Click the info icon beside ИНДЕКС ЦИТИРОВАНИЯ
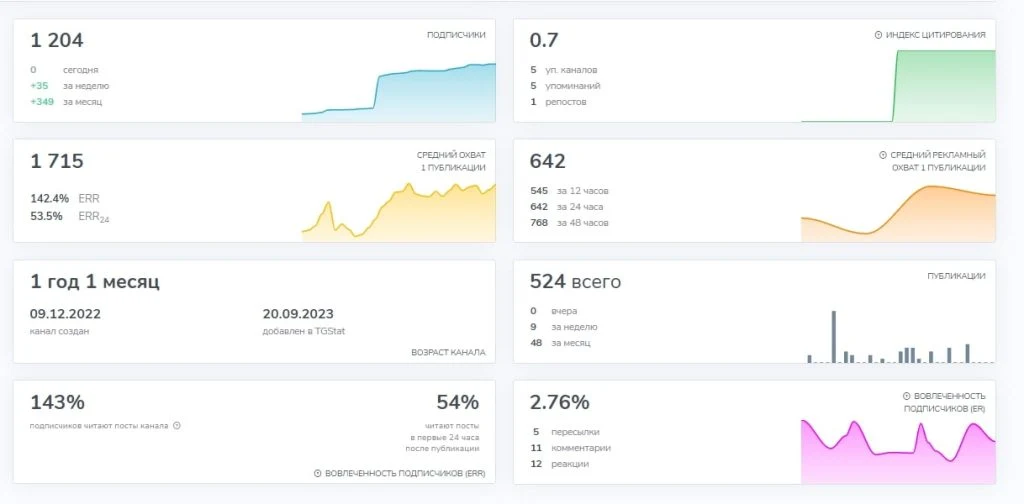The height and width of the screenshot is (504, 1024). [878, 35]
